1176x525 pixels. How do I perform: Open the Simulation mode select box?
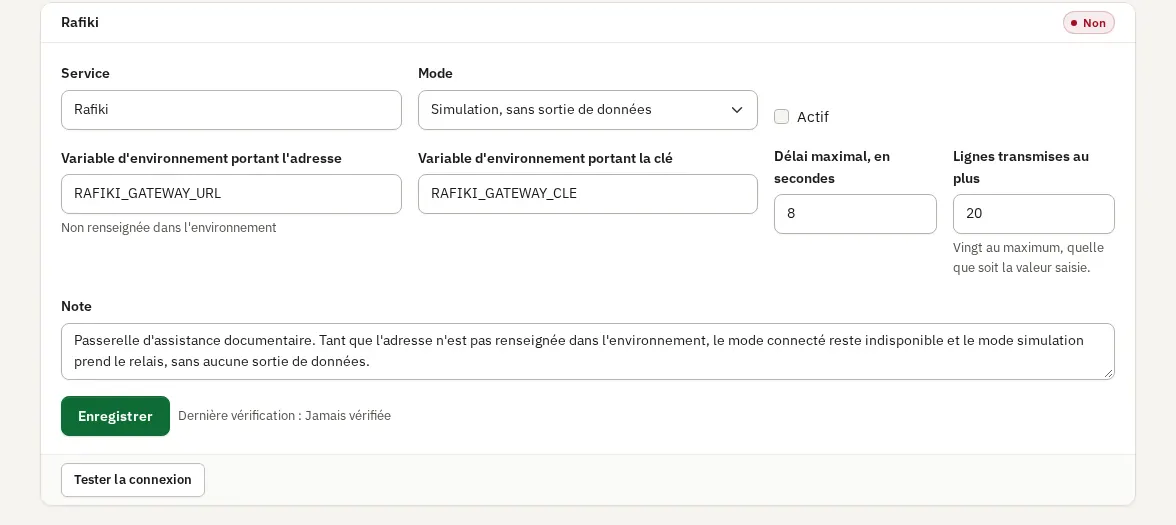587,110
